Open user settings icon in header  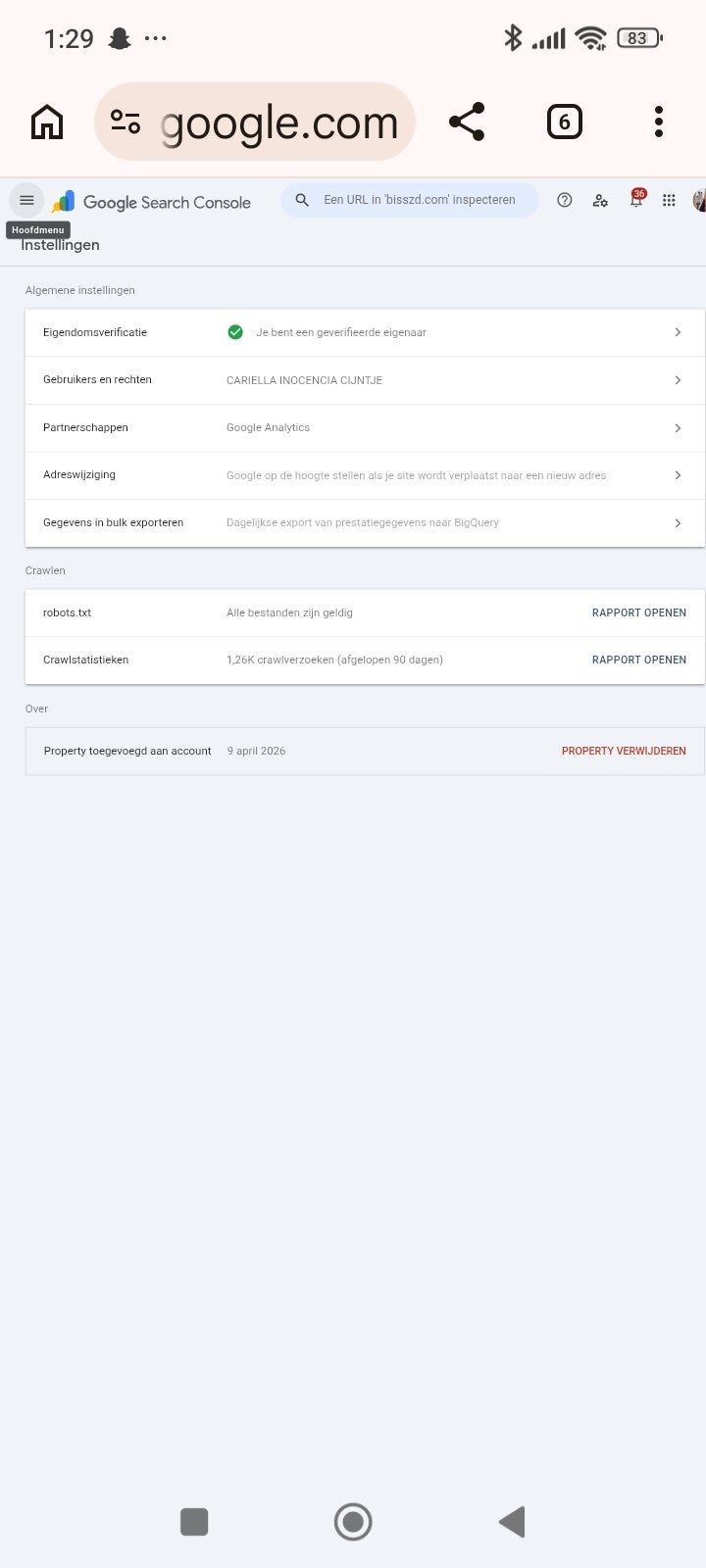point(600,200)
